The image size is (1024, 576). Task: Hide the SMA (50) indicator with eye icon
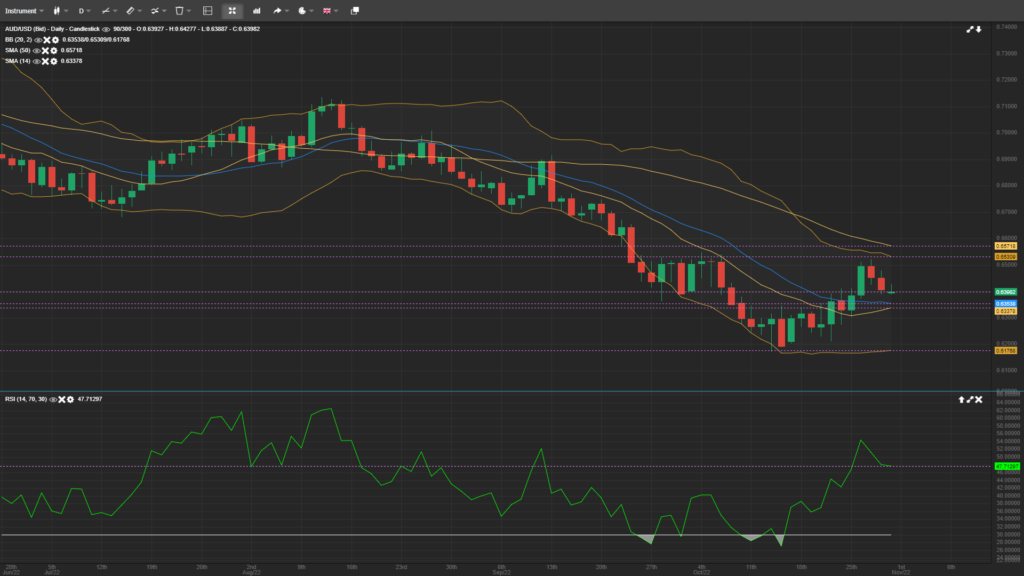pyautogui.click(x=37, y=50)
